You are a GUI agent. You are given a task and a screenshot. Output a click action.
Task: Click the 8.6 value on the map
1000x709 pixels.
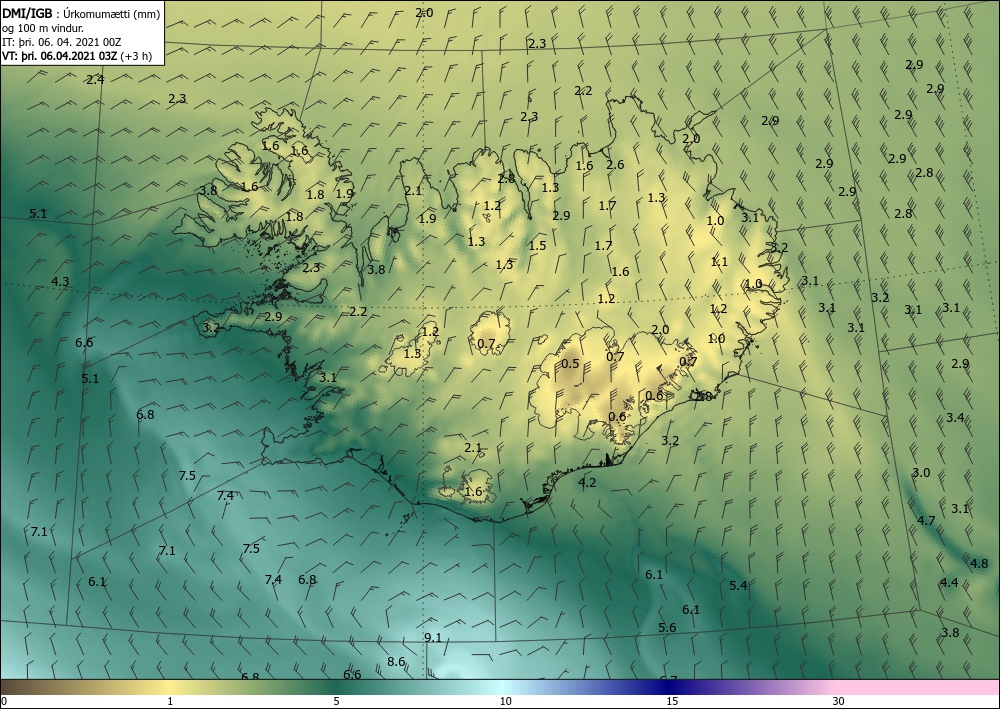point(396,662)
